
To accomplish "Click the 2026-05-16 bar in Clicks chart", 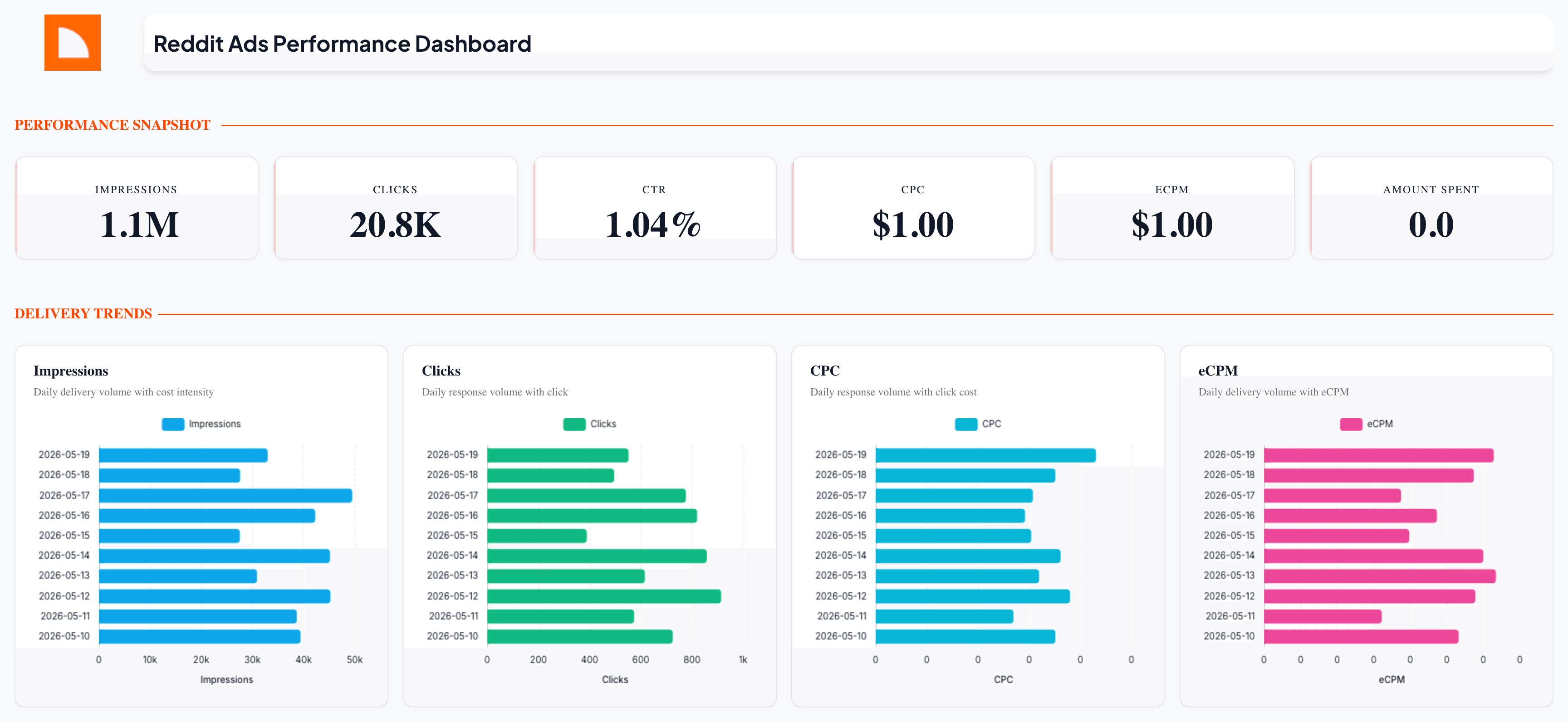I will pyautogui.click(x=592, y=516).
